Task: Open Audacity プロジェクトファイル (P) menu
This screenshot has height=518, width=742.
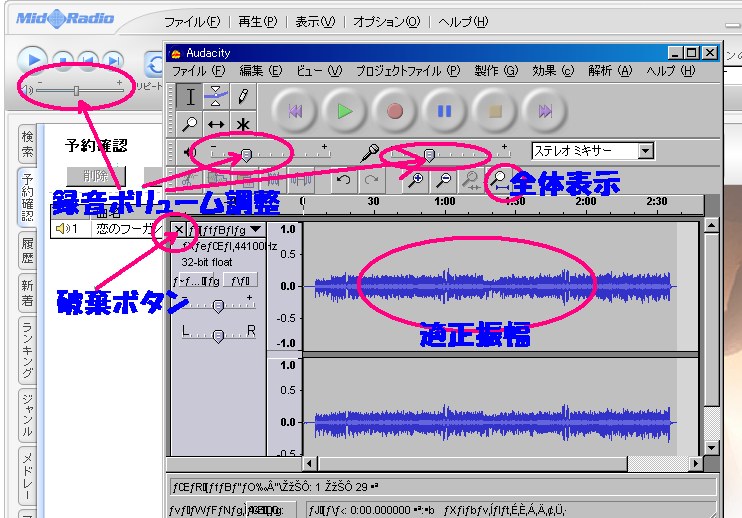Action: coord(407,71)
